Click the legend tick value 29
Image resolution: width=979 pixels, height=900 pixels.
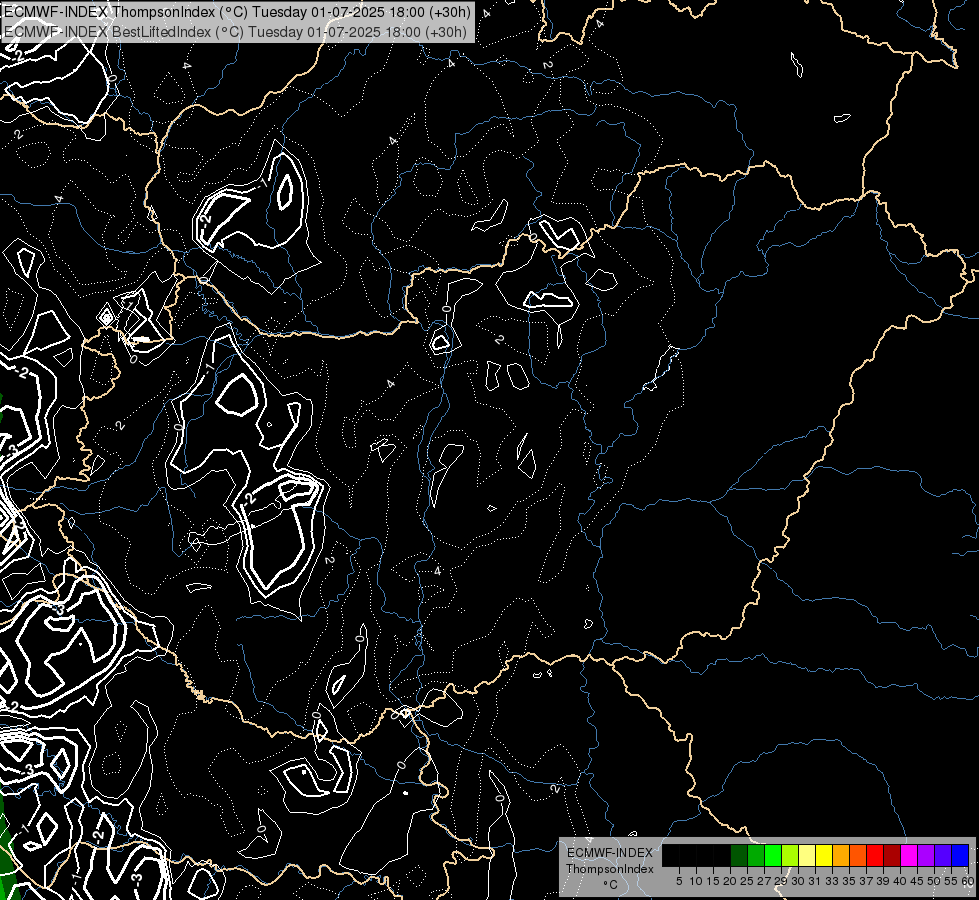point(781,881)
